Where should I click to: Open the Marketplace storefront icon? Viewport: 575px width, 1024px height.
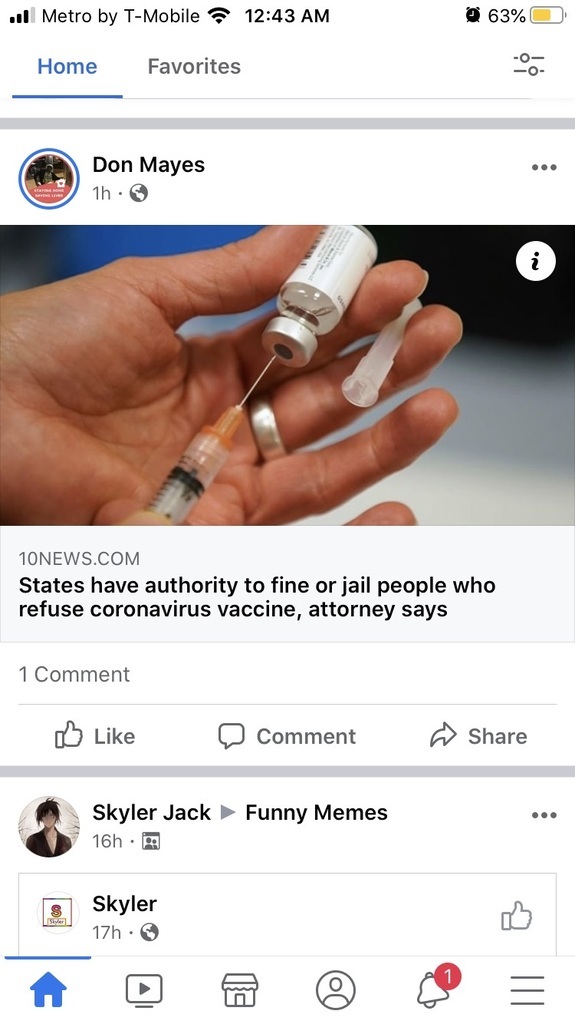[x=240, y=989]
